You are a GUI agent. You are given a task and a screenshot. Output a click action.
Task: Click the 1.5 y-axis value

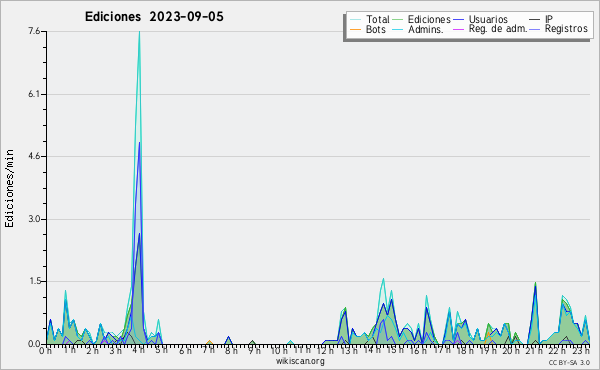[x=34, y=281]
